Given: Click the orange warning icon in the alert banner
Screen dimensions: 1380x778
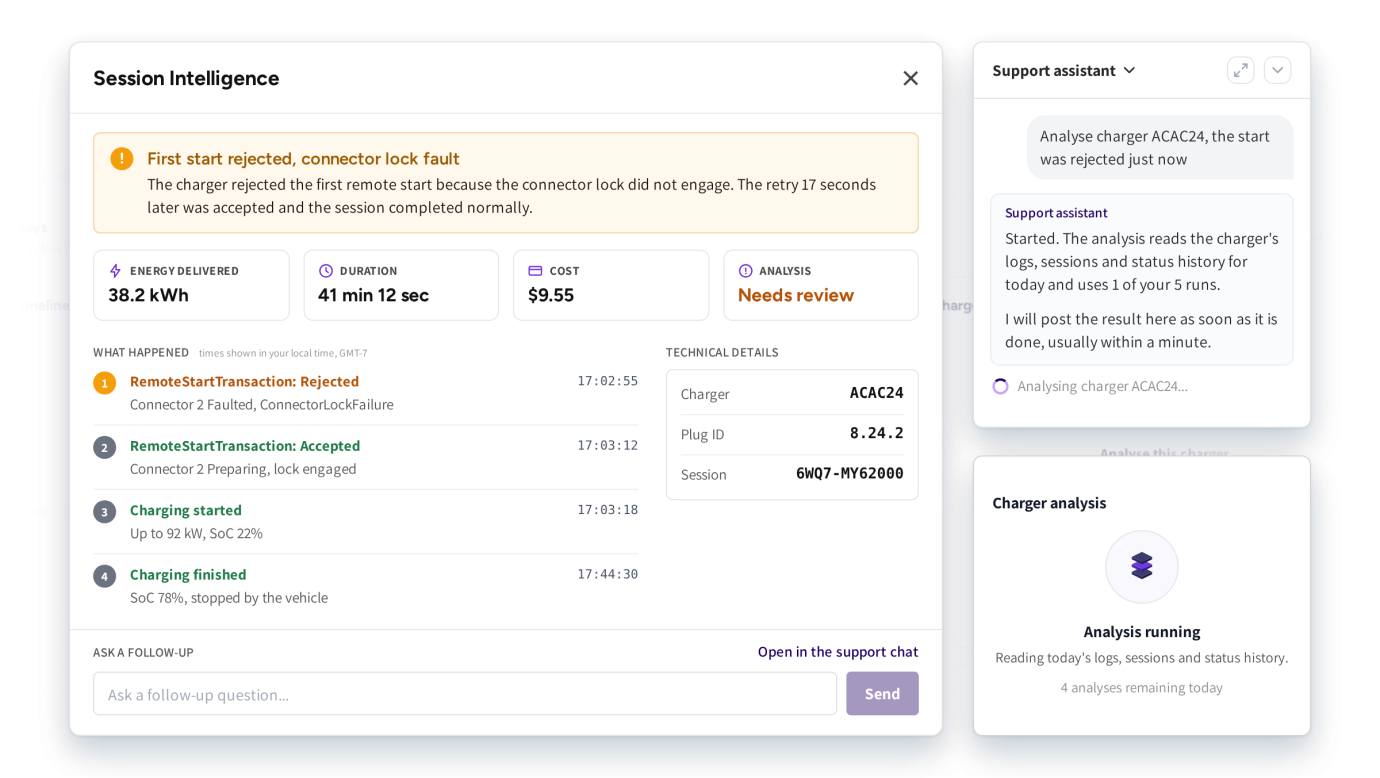Looking at the screenshot, I should [x=122, y=158].
